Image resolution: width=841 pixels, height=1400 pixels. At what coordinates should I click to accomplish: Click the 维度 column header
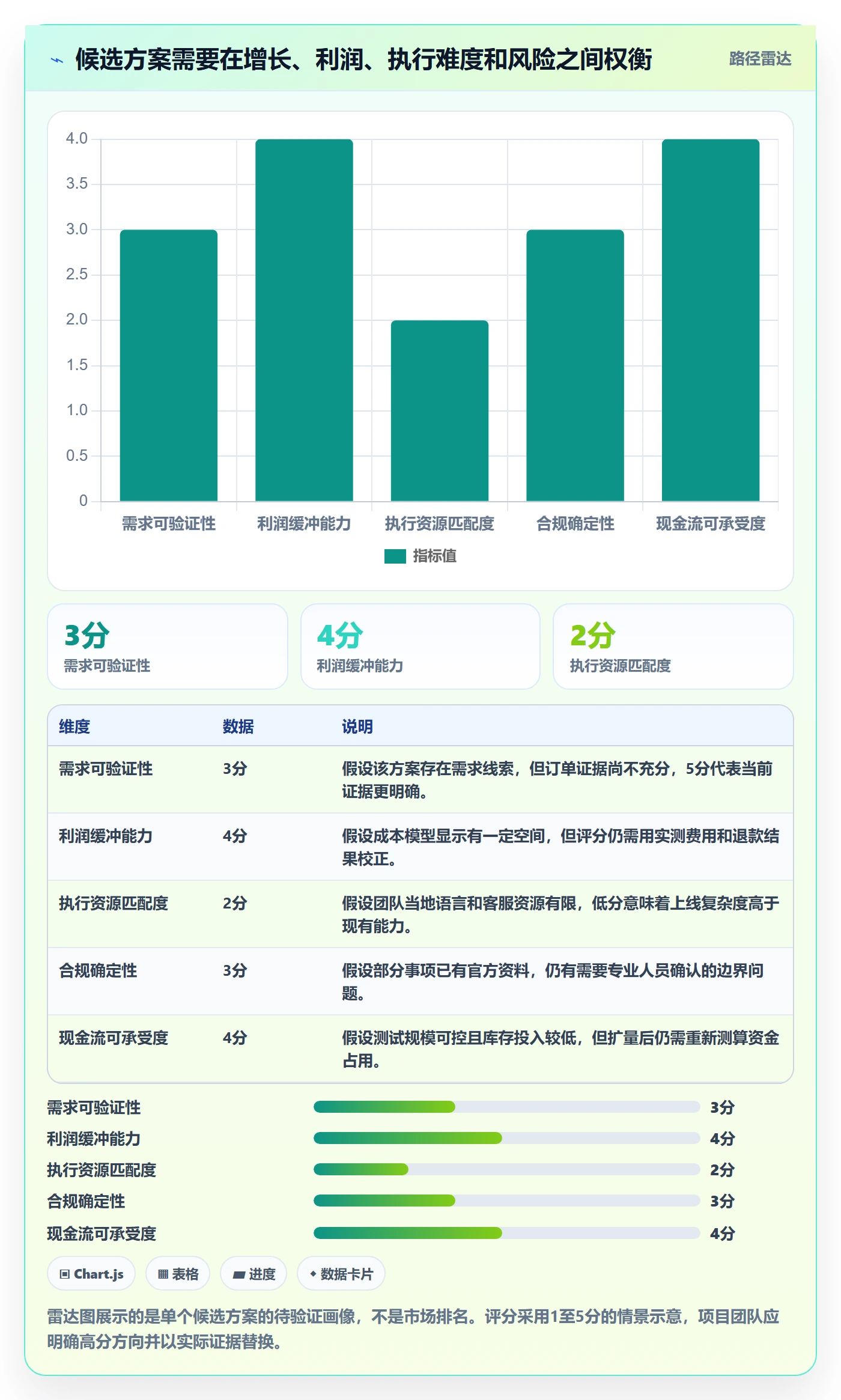click(x=74, y=726)
